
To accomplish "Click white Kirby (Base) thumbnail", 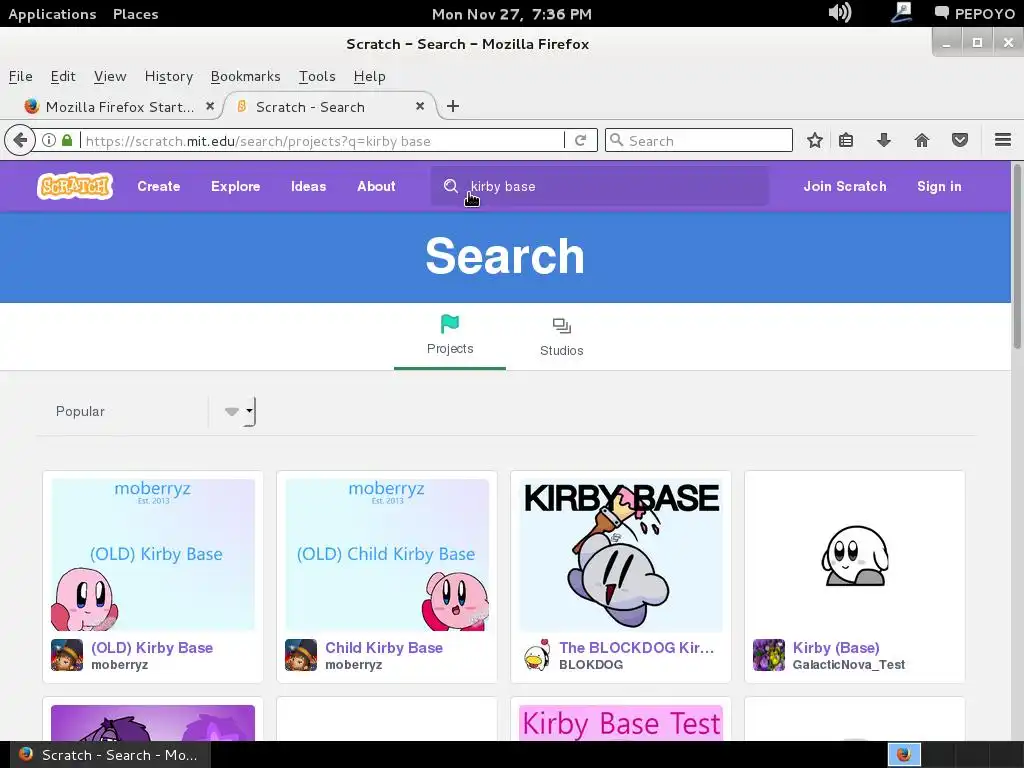I will [x=855, y=554].
